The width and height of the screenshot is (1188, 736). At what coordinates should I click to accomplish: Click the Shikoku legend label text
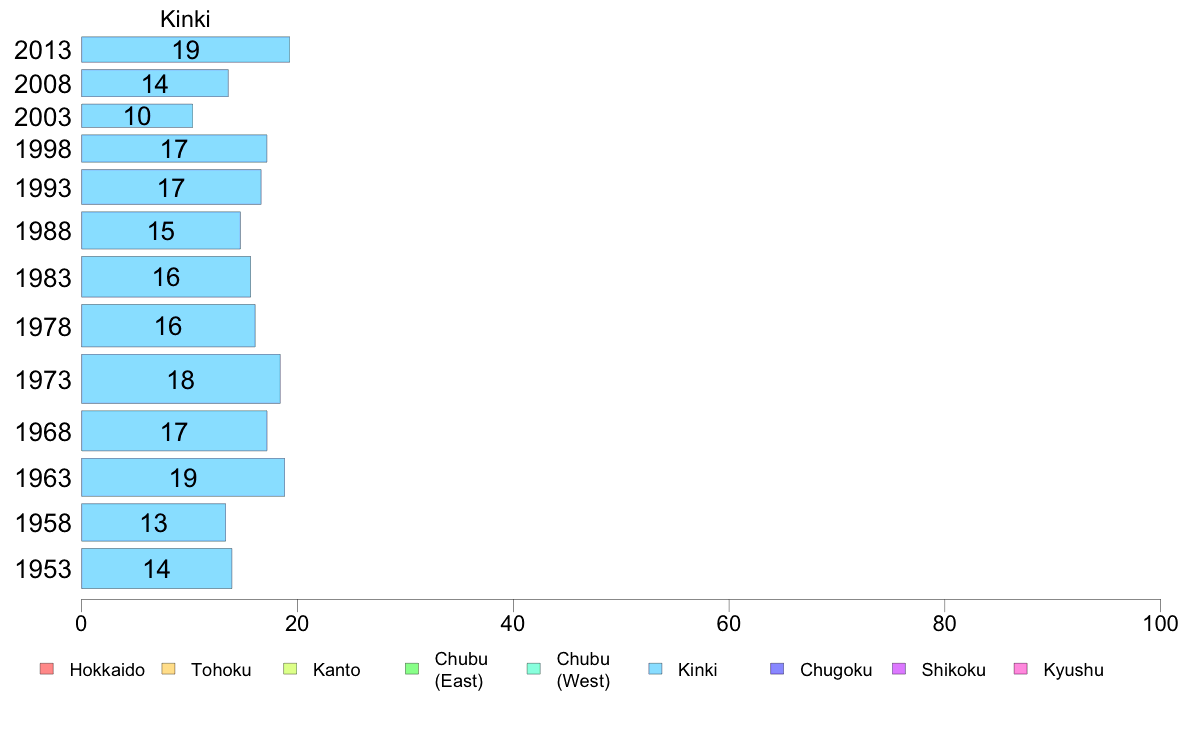tap(953, 670)
